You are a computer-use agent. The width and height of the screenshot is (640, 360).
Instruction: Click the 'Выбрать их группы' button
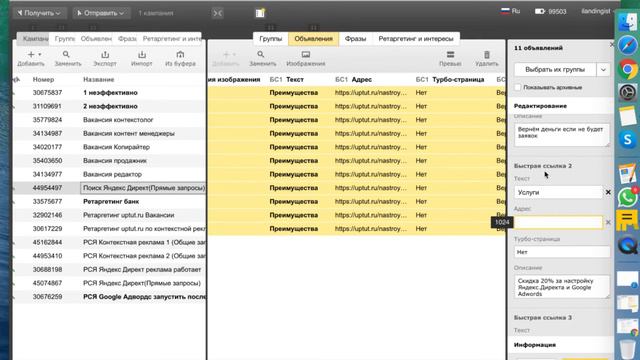click(x=555, y=69)
